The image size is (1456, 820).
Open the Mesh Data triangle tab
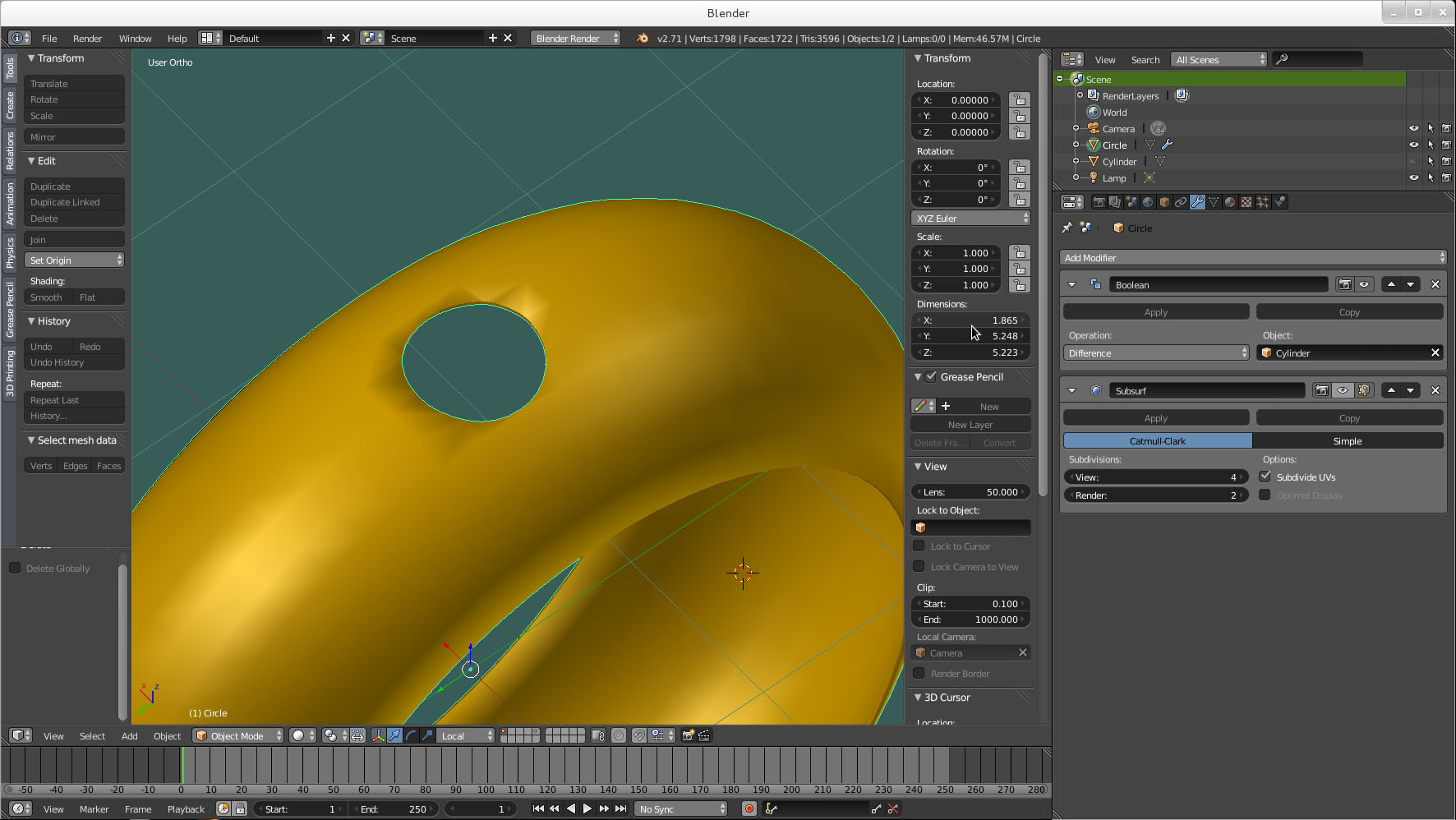click(x=1214, y=202)
